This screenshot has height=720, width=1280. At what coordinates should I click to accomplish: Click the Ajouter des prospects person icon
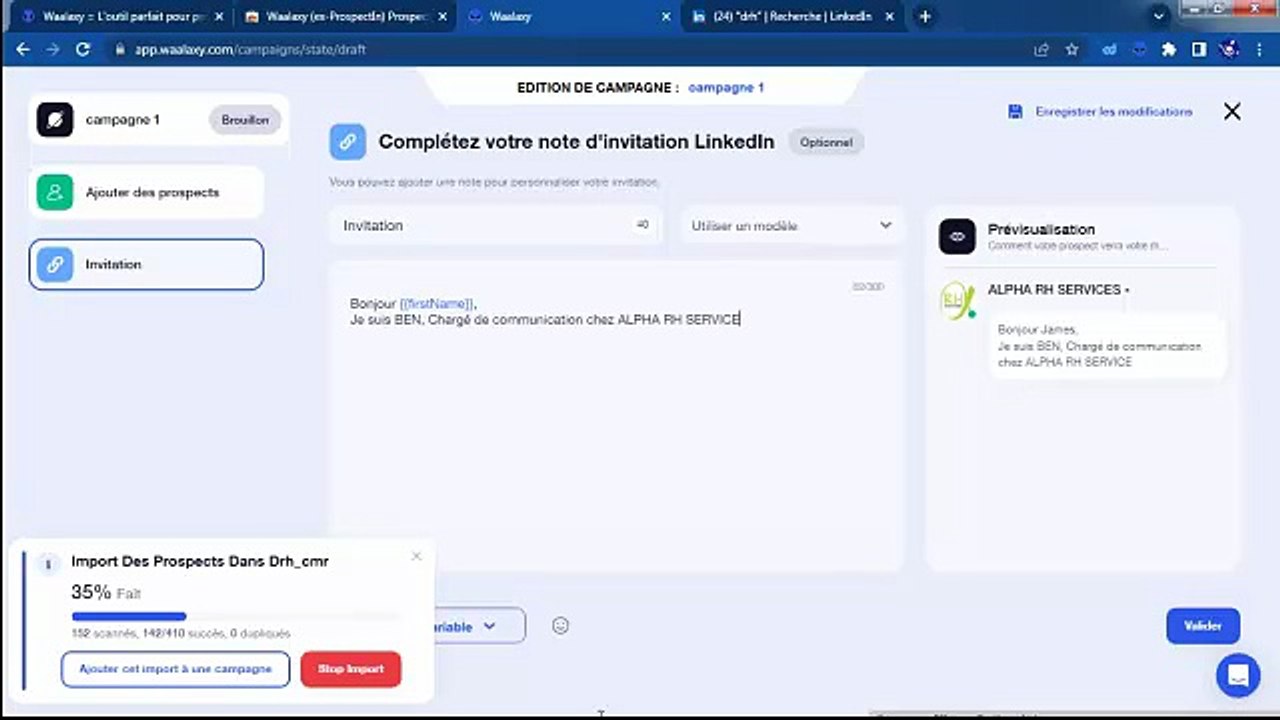pos(55,192)
